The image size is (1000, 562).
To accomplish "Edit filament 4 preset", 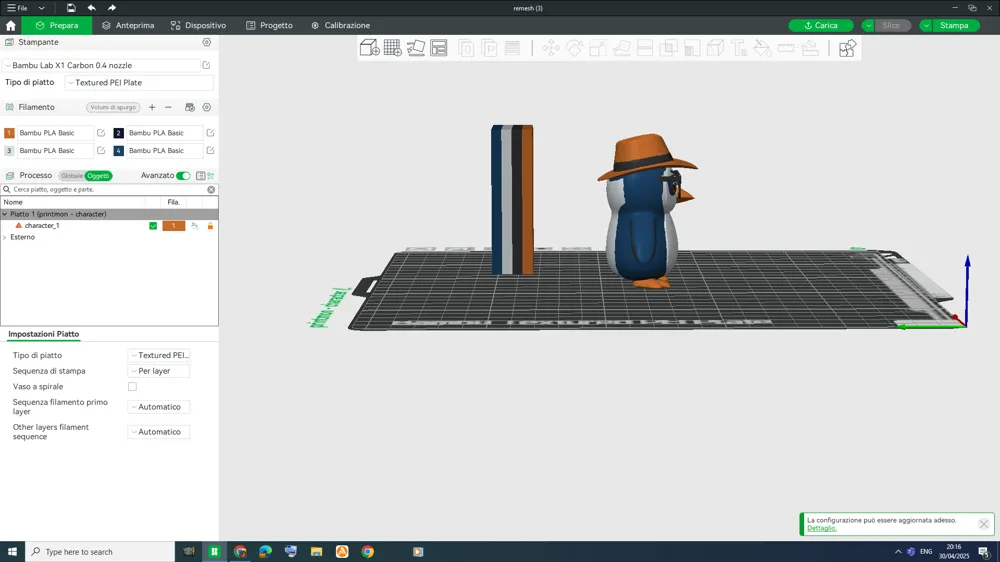I will pyautogui.click(x=210, y=151).
